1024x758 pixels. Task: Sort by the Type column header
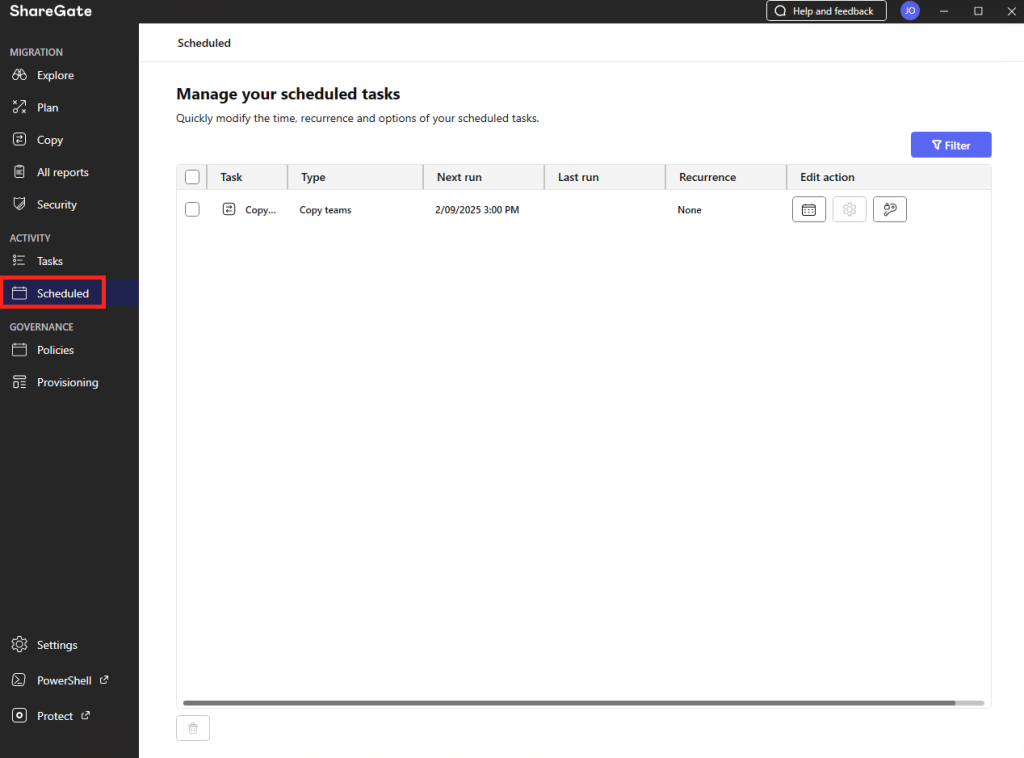(x=355, y=177)
